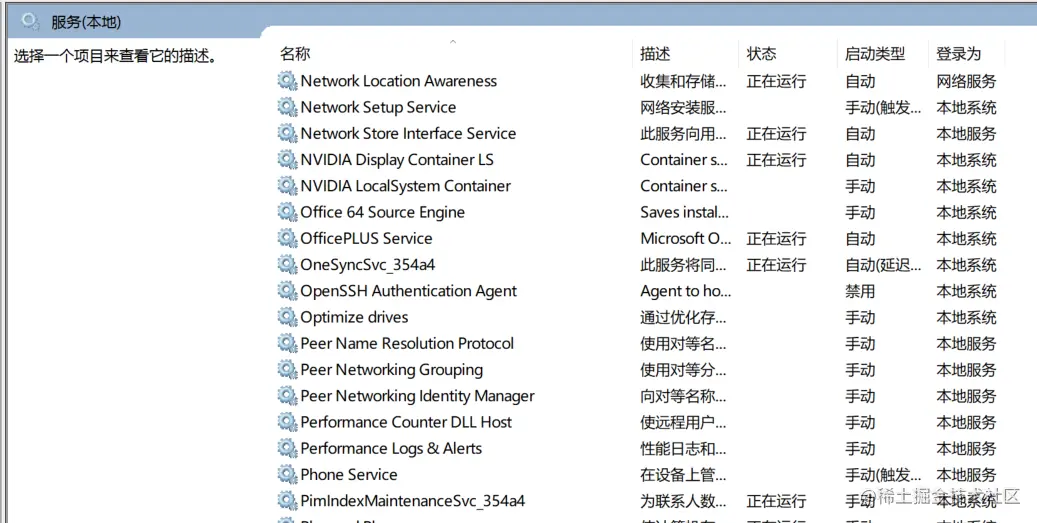
Task: Click the 描述 column header
Action: 655,54
